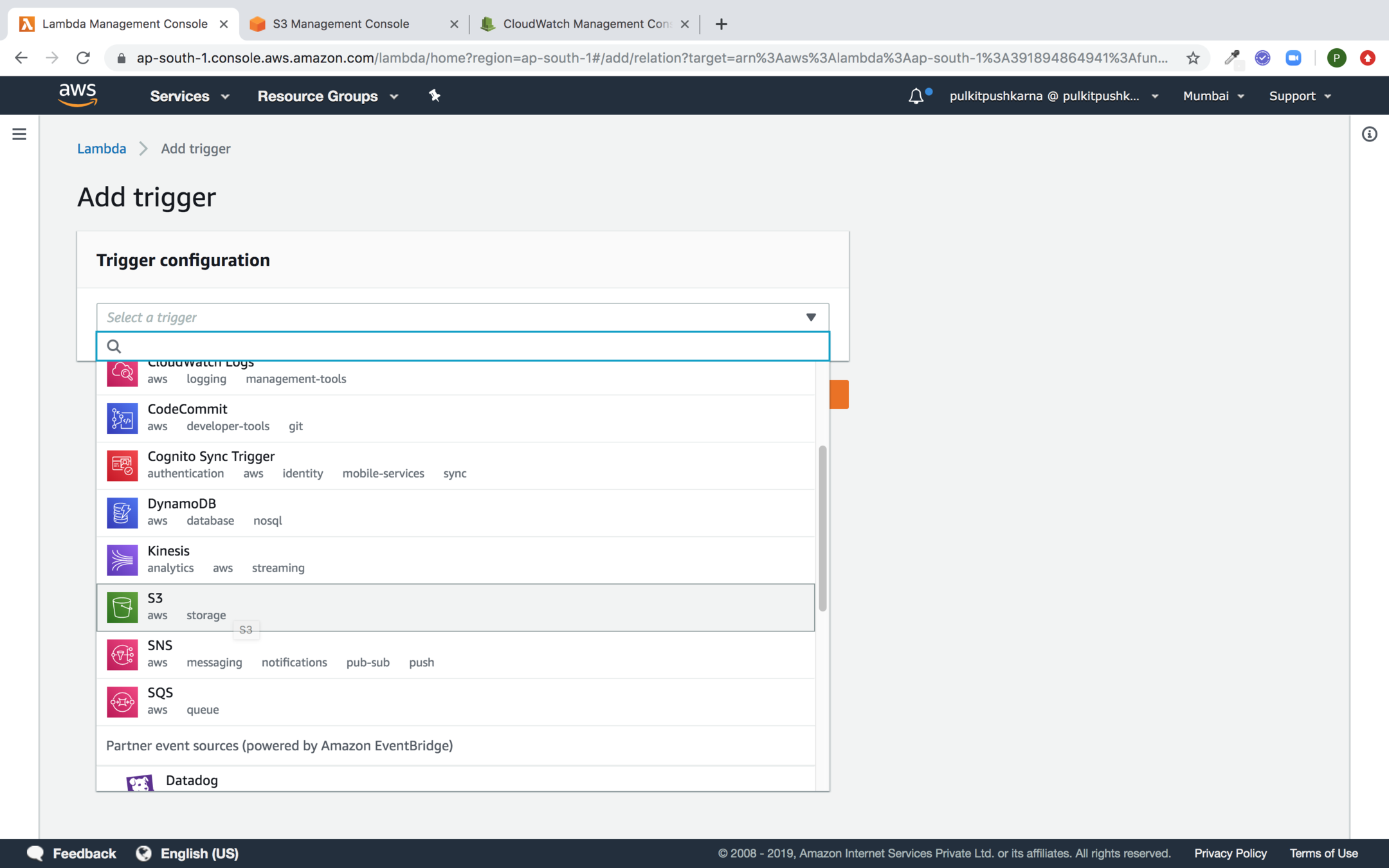
Task: Open the Mumbai region selector
Action: [1213, 96]
